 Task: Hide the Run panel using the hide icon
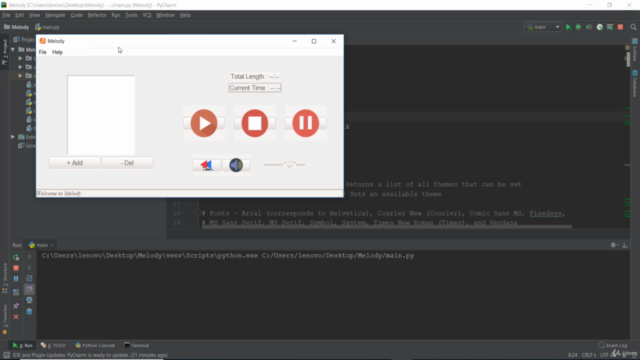(625, 245)
